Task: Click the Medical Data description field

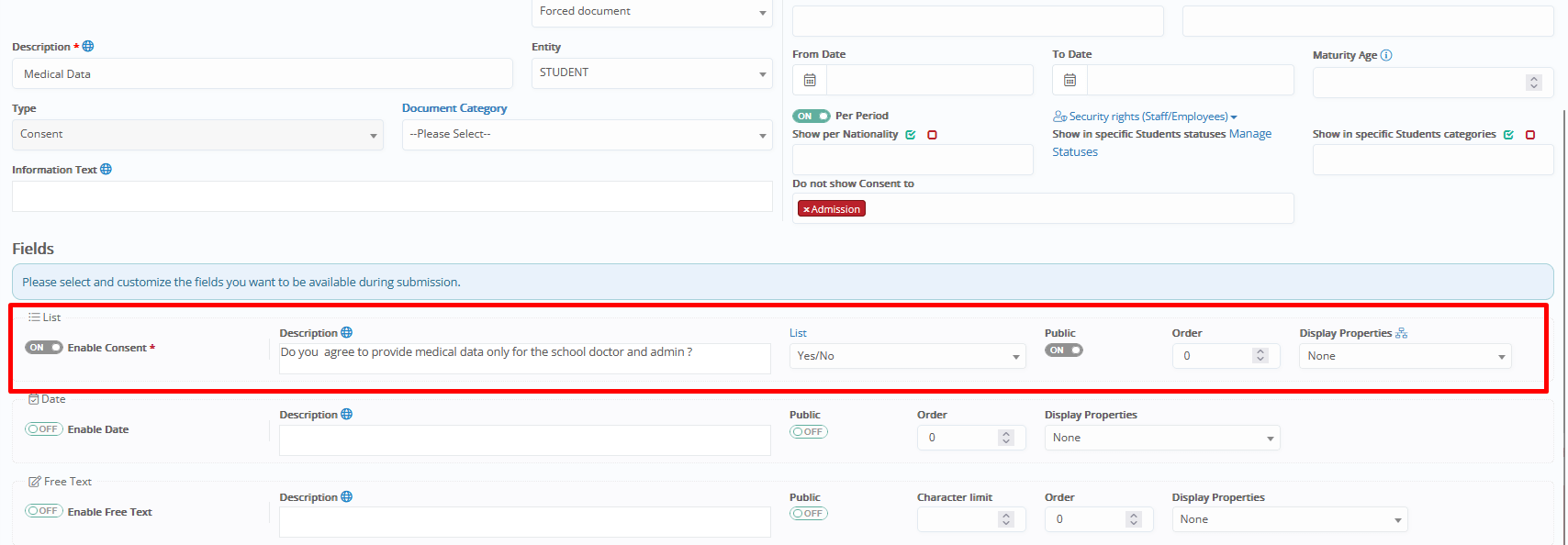Action: tap(262, 74)
